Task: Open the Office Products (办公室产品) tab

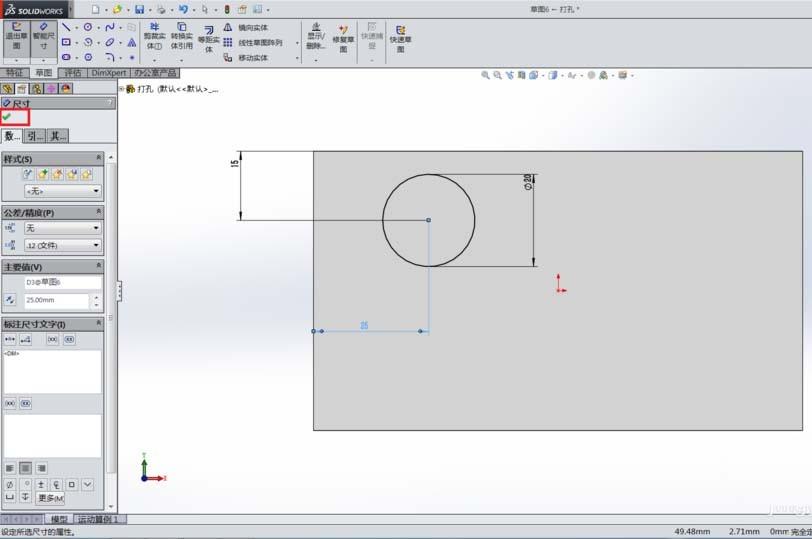Action: (155, 73)
